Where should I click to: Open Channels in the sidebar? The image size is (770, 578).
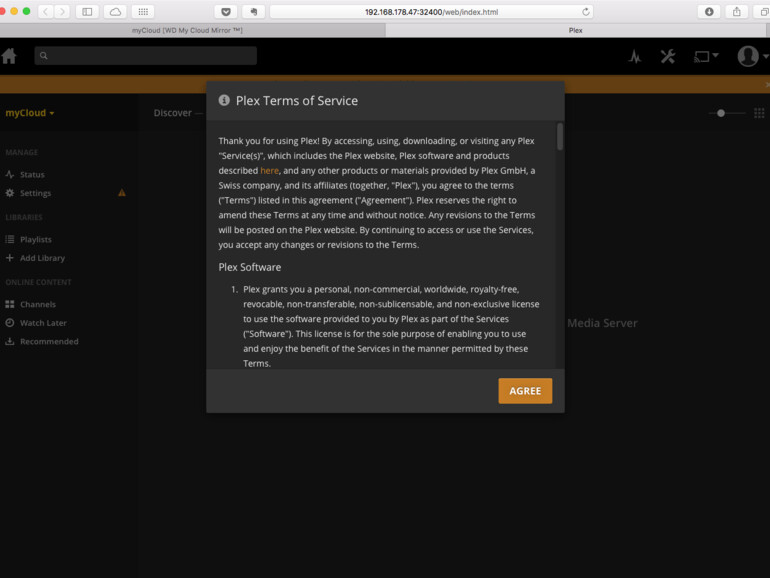[x=38, y=304]
